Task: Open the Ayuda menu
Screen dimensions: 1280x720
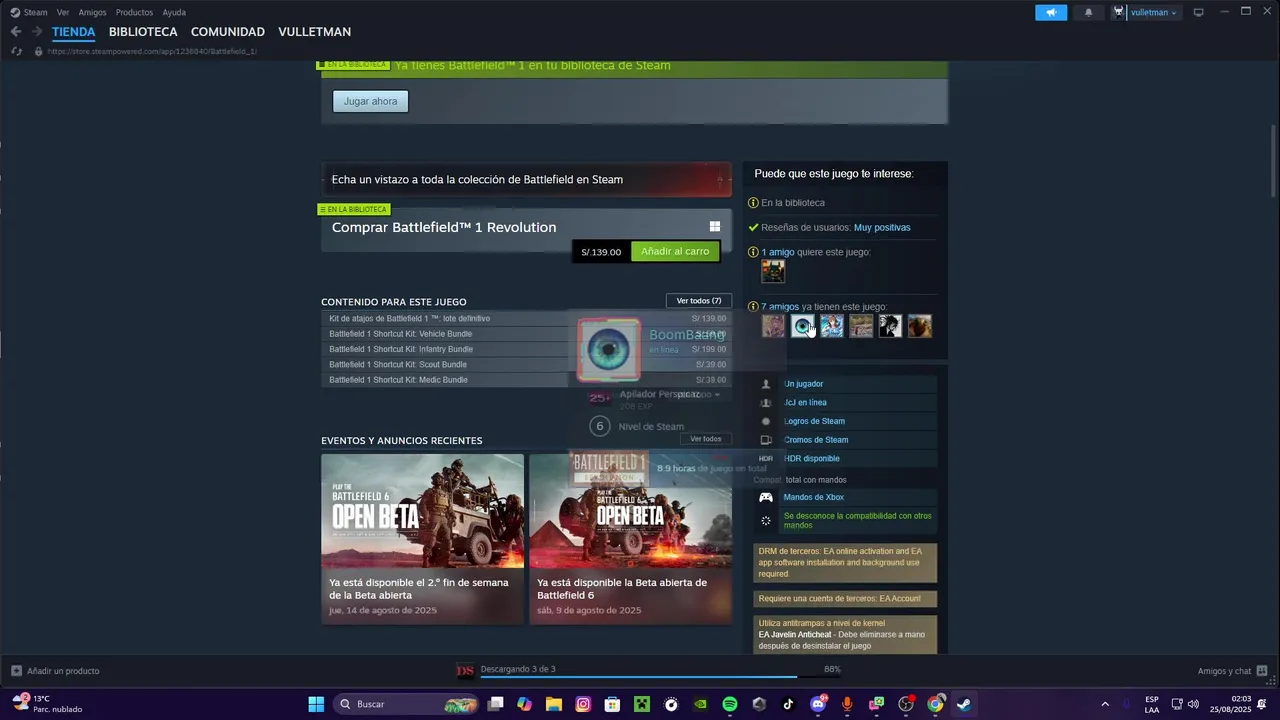Action: 174,12
